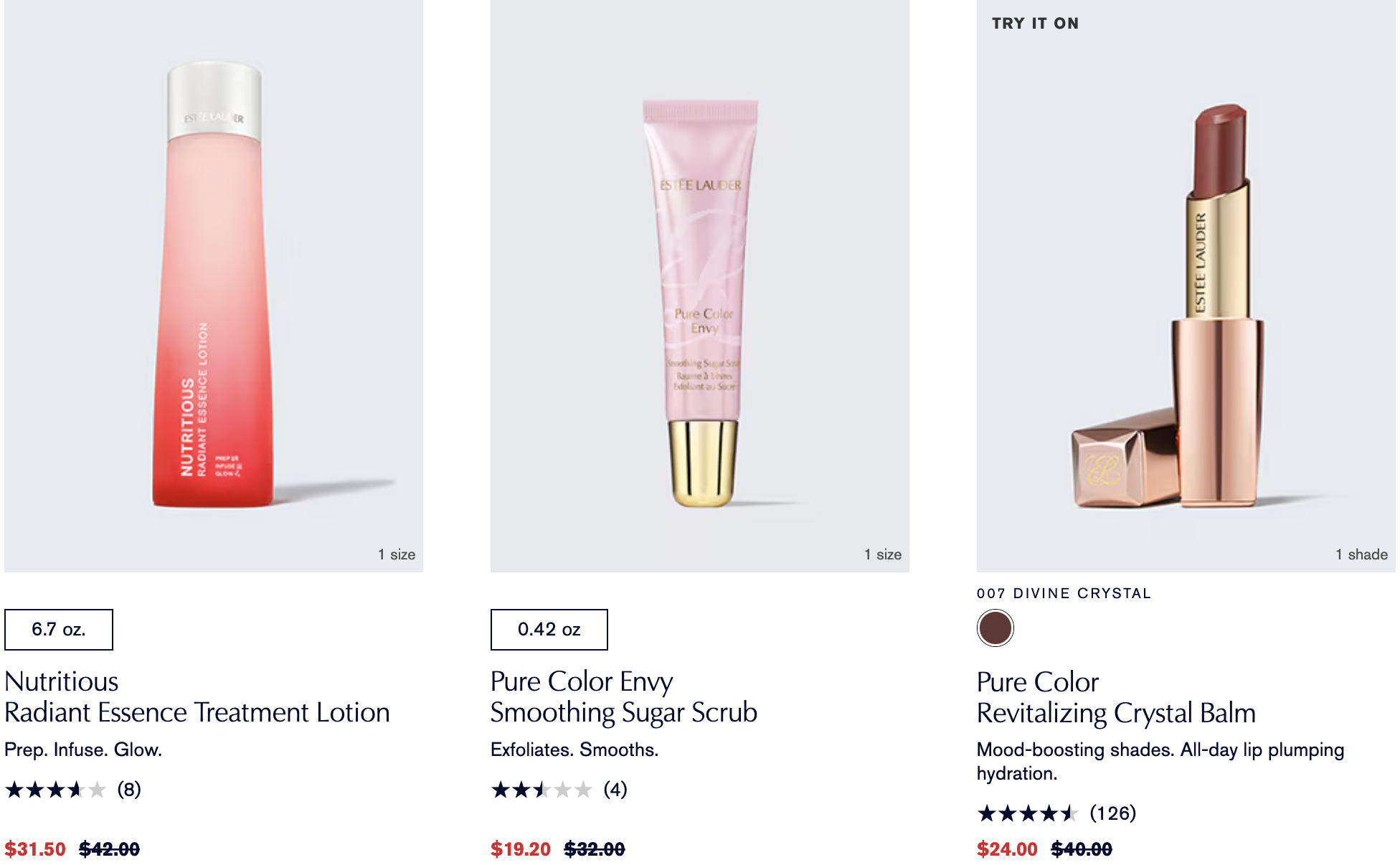Click the $24.00 sale price

[x=1007, y=849]
